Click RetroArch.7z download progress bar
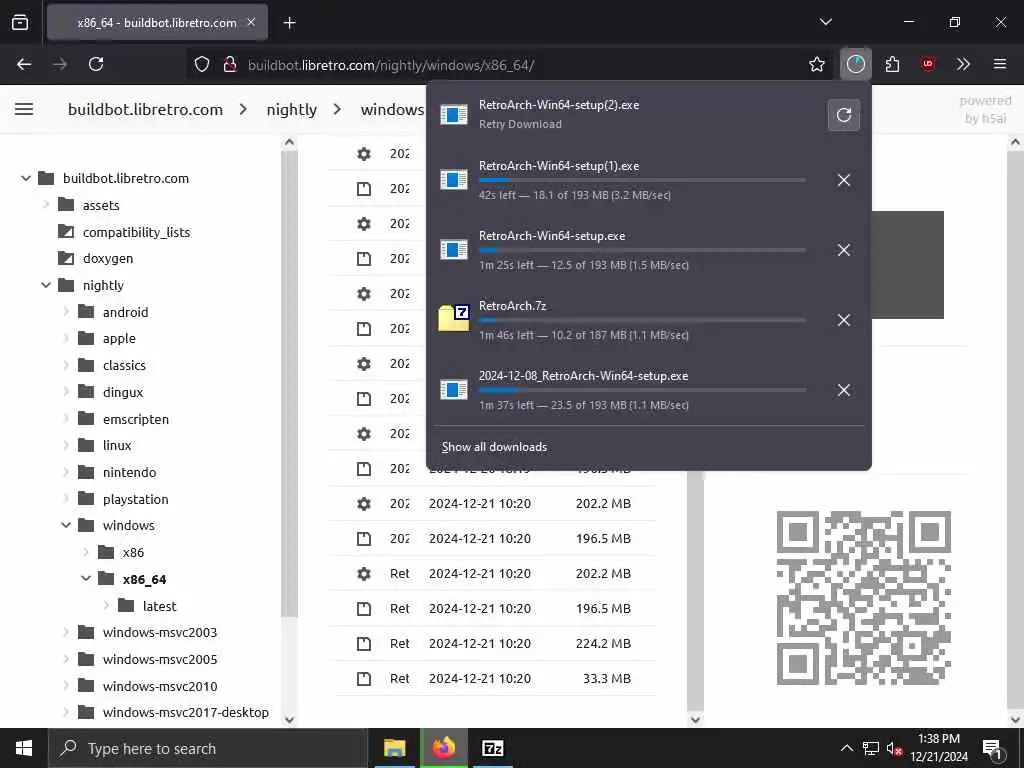Image resolution: width=1024 pixels, height=768 pixels. (x=642, y=320)
